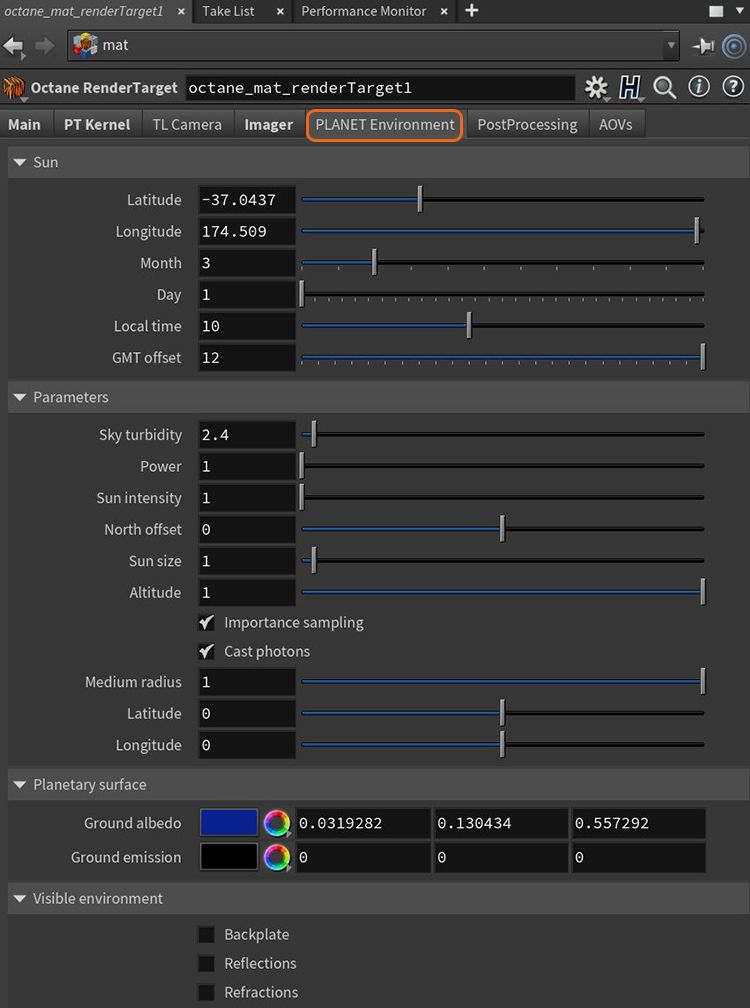The height and width of the screenshot is (1008, 750).
Task: Collapse the Planetary surface section
Action: (19, 785)
